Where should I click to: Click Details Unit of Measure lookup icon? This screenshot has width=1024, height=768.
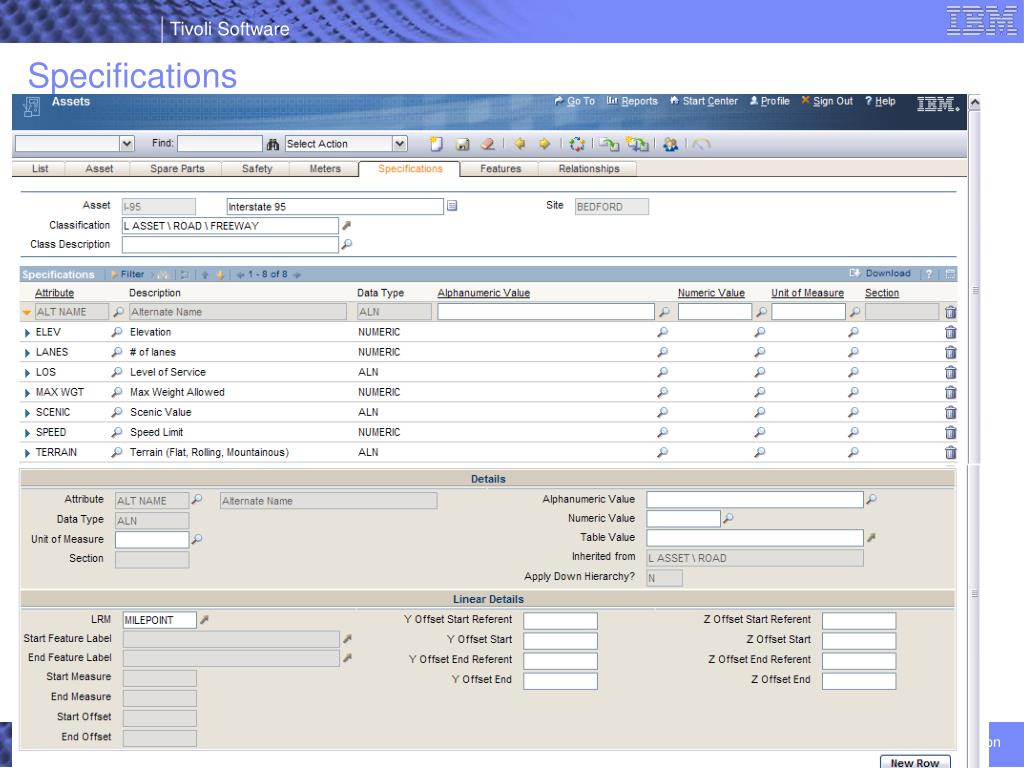pyautogui.click(x=197, y=539)
